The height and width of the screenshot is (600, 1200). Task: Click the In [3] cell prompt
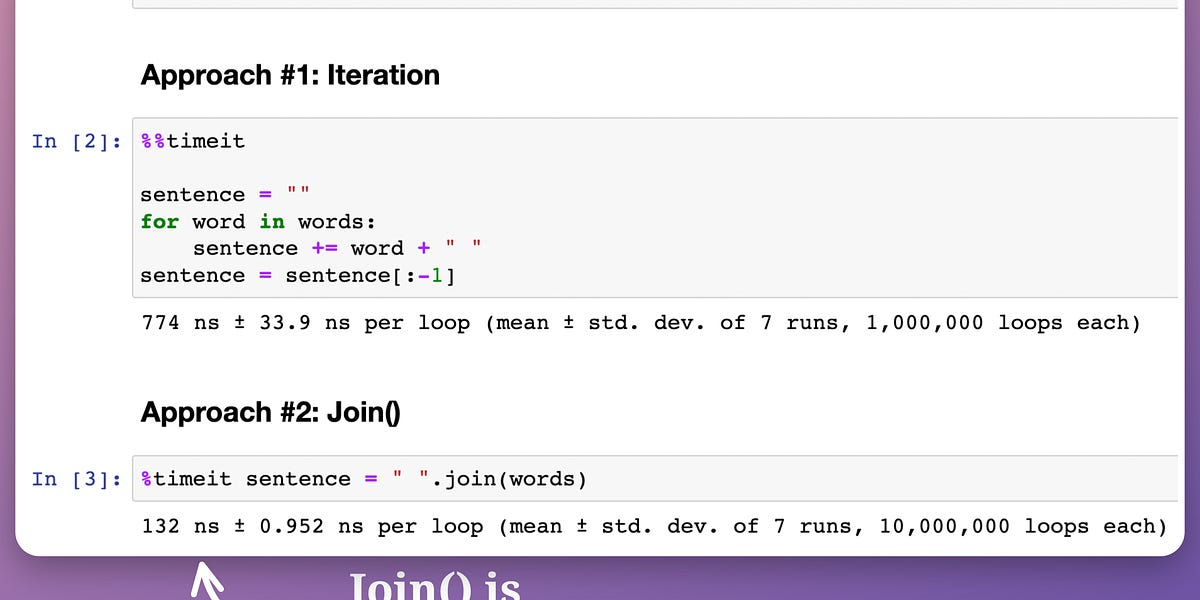point(75,479)
